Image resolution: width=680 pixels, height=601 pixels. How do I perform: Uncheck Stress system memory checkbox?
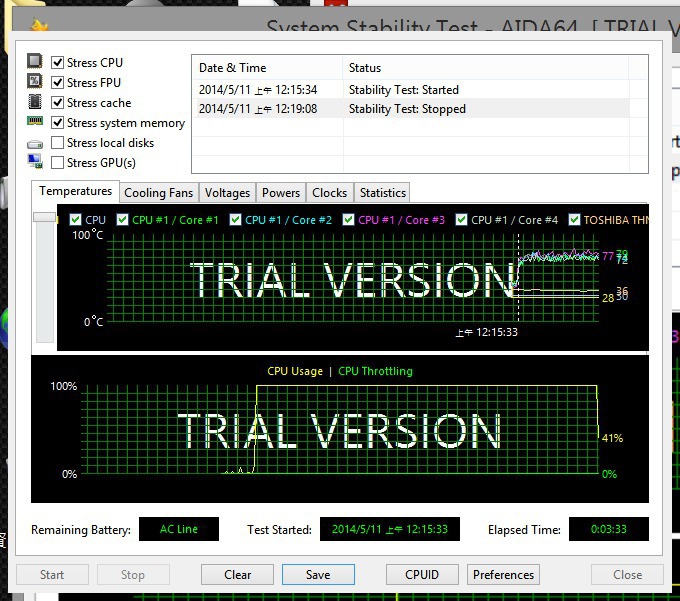(58, 123)
